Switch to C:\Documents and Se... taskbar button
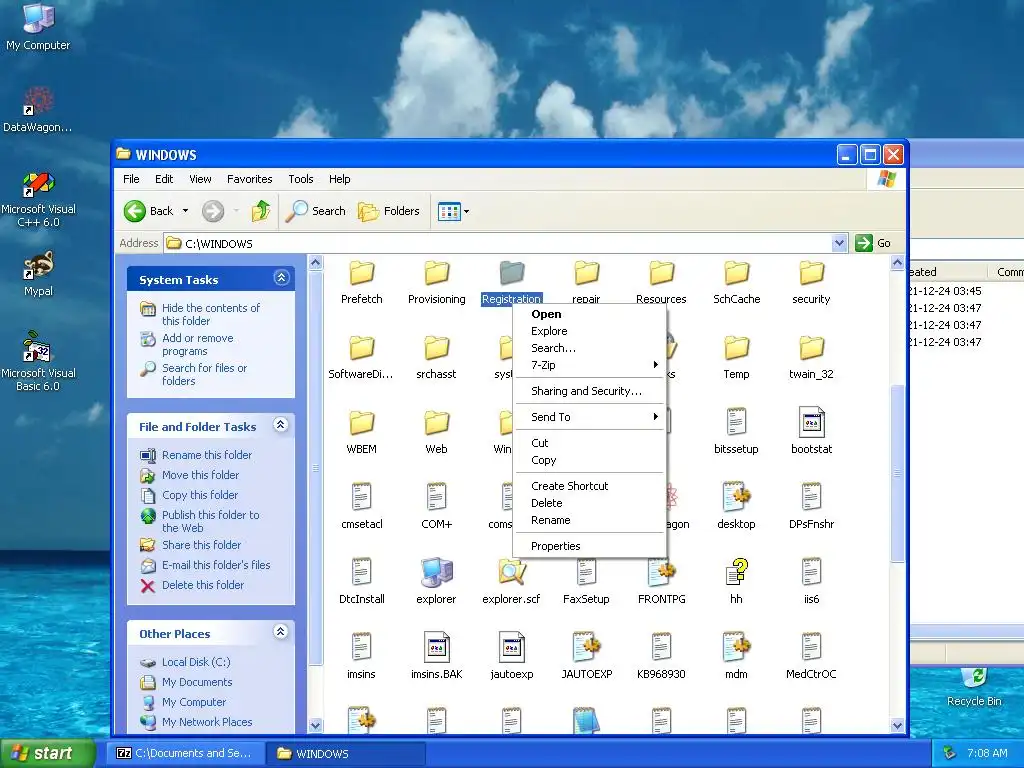Viewport: 1024px width, 768px height. (x=185, y=754)
